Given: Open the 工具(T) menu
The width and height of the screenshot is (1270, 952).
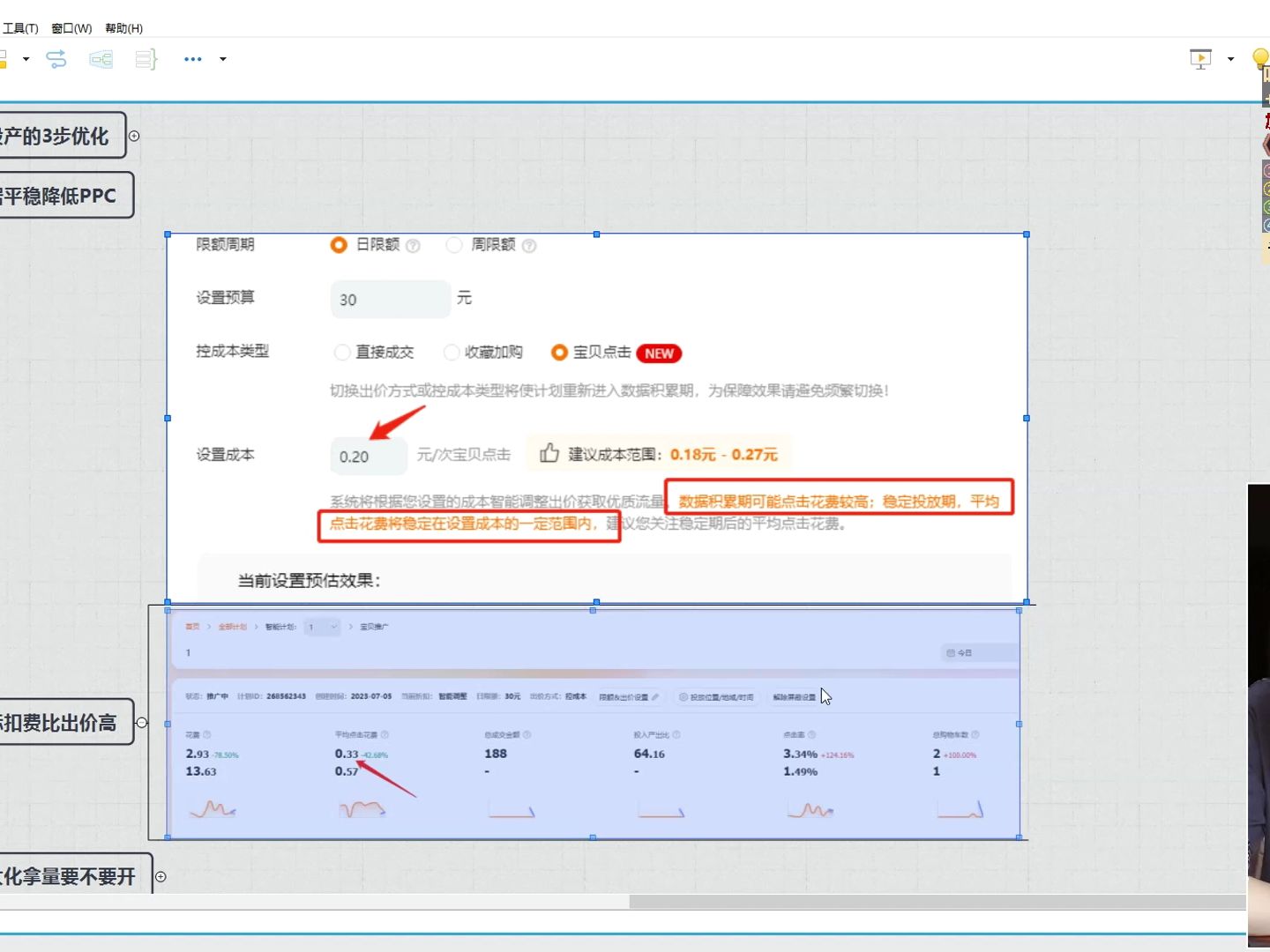Looking at the screenshot, I should 19,28.
